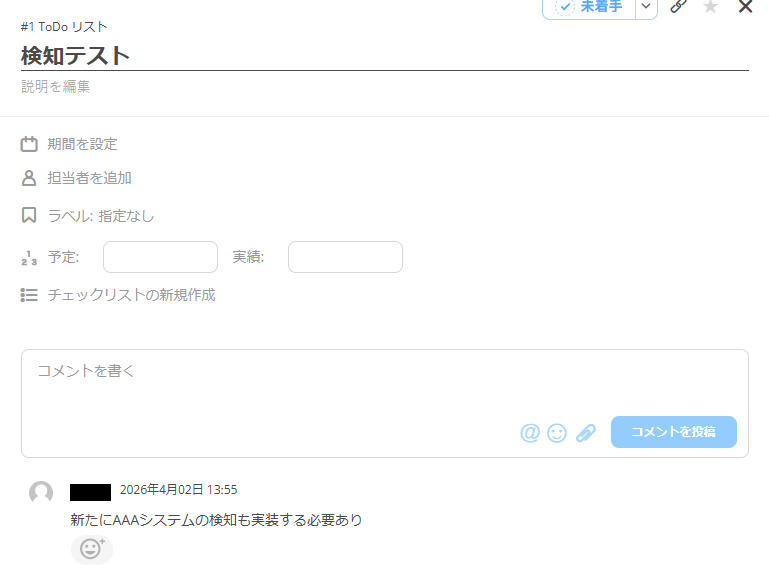
Task: Open ラベル: 指定なし selector
Action: click(x=101, y=216)
